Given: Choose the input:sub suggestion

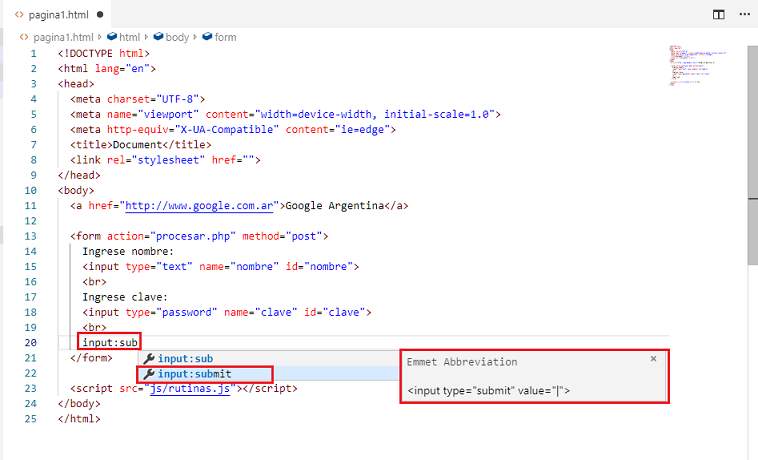Looking at the screenshot, I should (x=268, y=359).
